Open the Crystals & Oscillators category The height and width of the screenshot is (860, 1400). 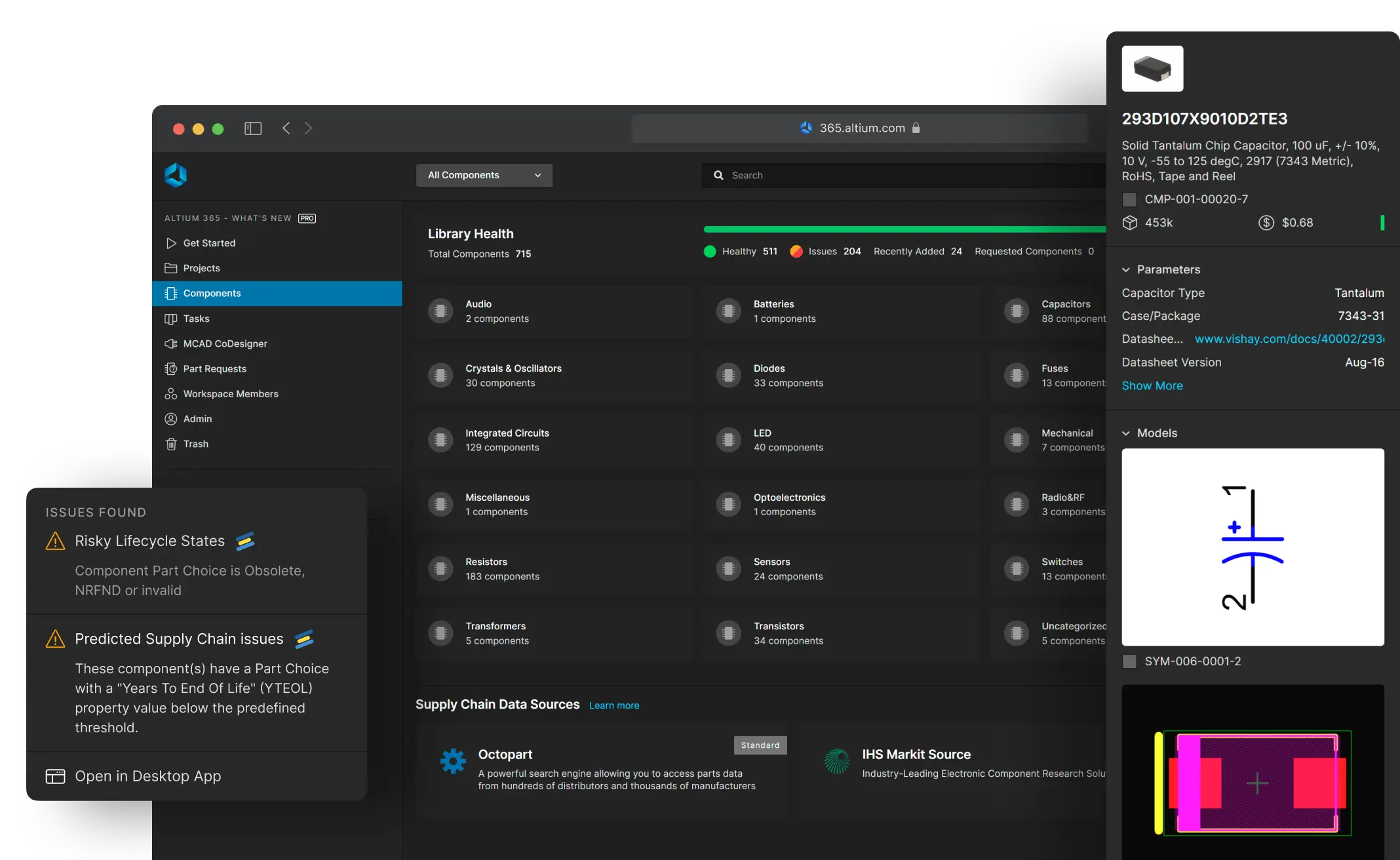pyautogui.click(x=553, y=376)
